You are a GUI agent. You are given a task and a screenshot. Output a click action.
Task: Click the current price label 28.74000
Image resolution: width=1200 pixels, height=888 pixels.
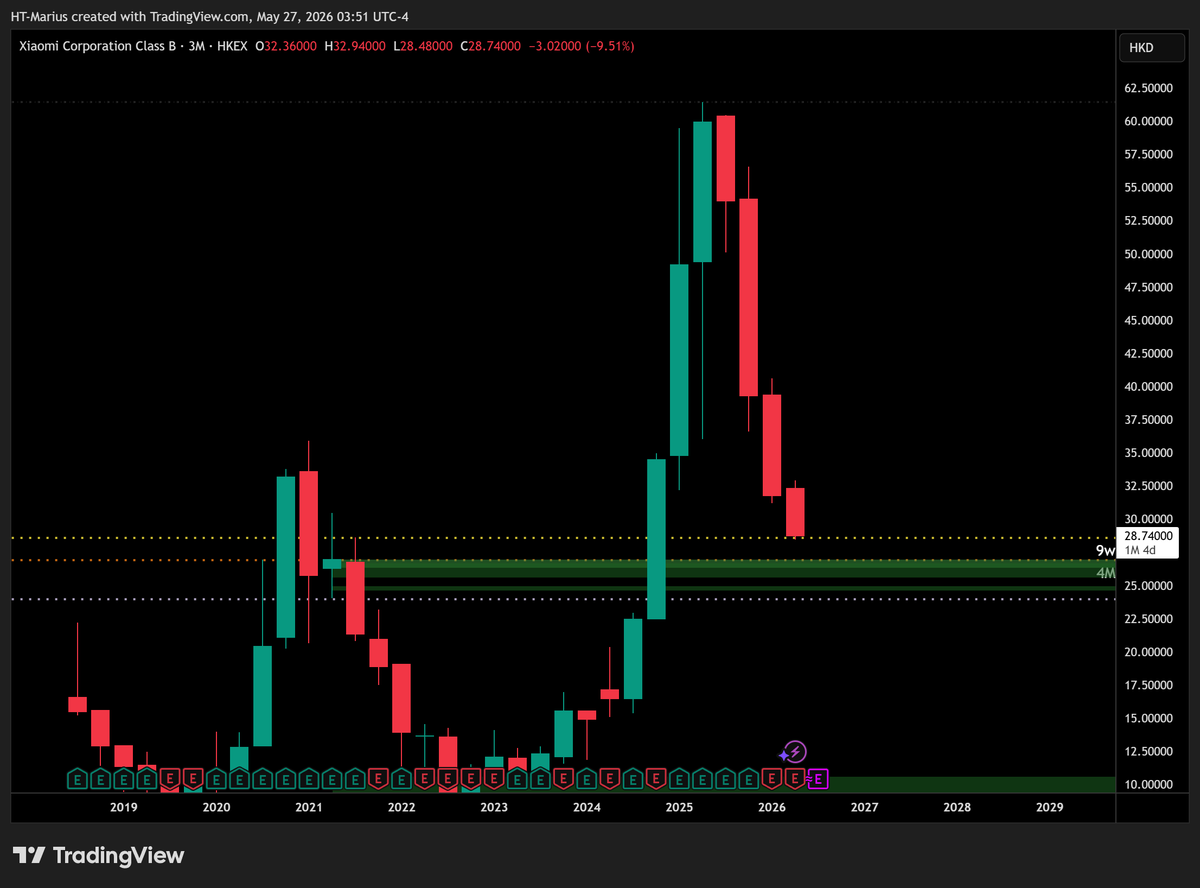pos(1148,537)
